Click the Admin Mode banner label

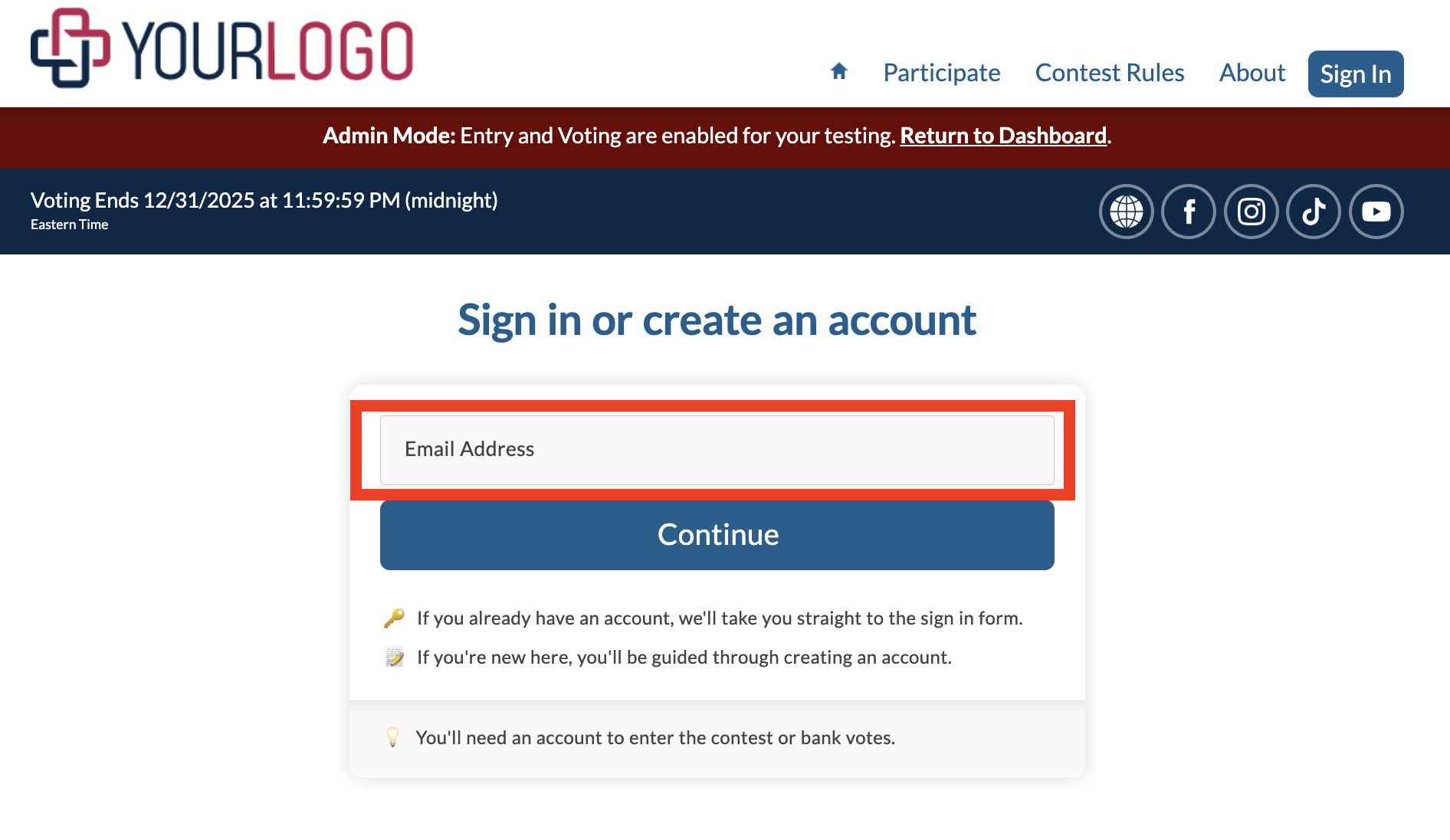[x=389, y=136]
